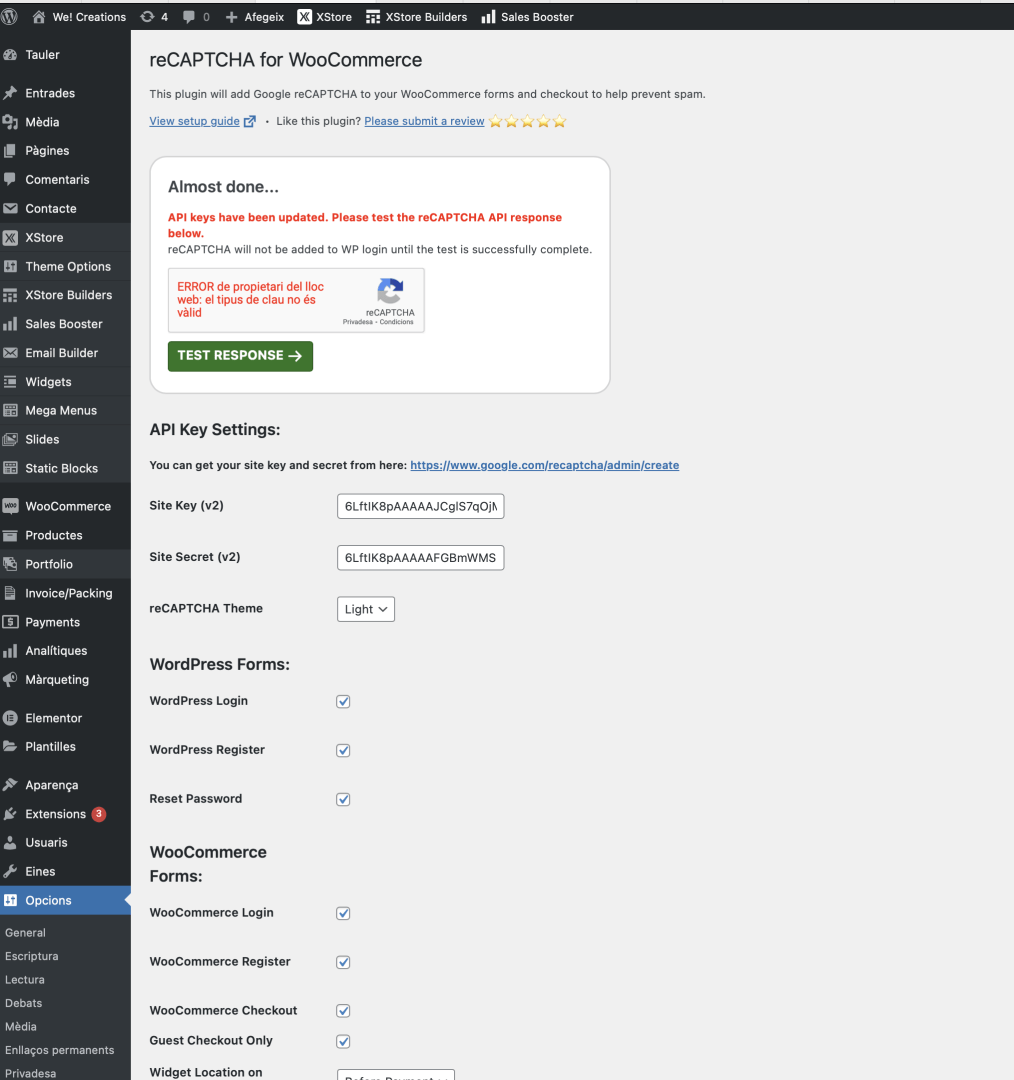Uncheck the WordPress Login checkbox

click(x=343, y=701)
